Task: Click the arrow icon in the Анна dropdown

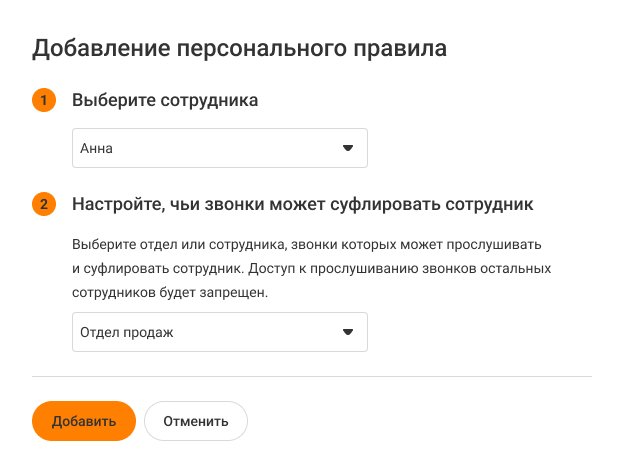Action: click(x=348, y=148)
